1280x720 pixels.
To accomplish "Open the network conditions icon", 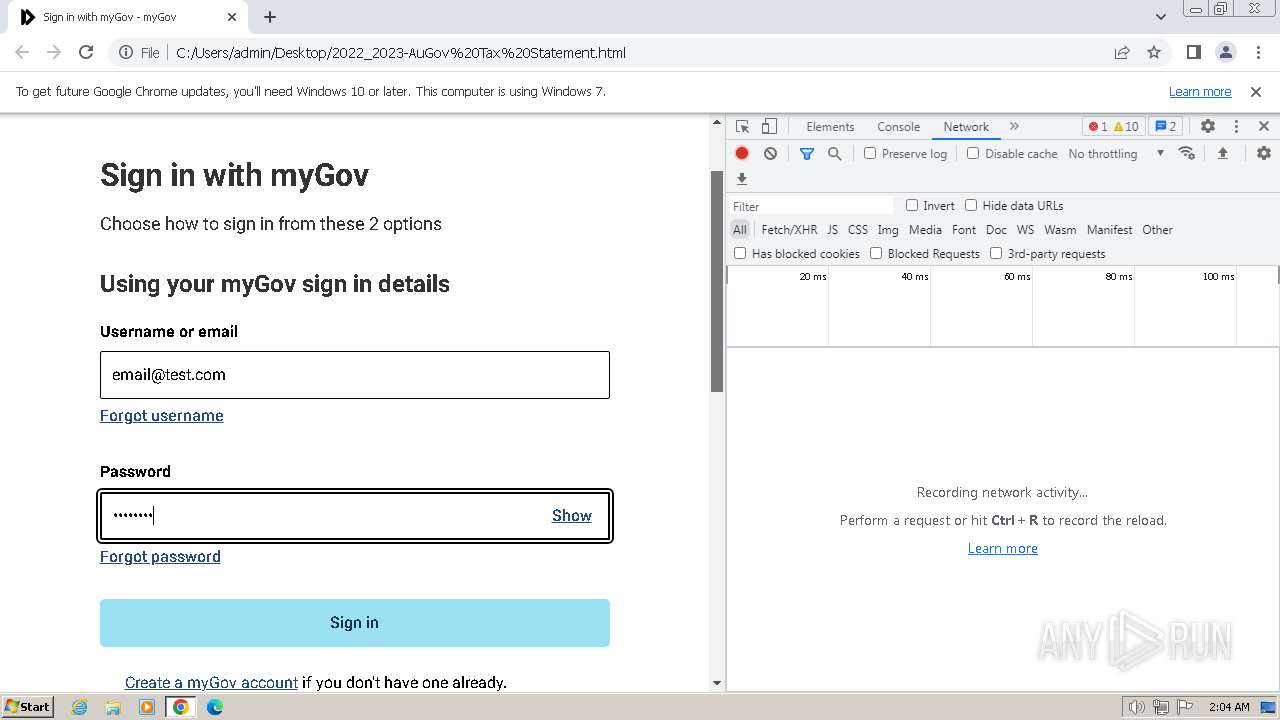I will [1187, 153].
